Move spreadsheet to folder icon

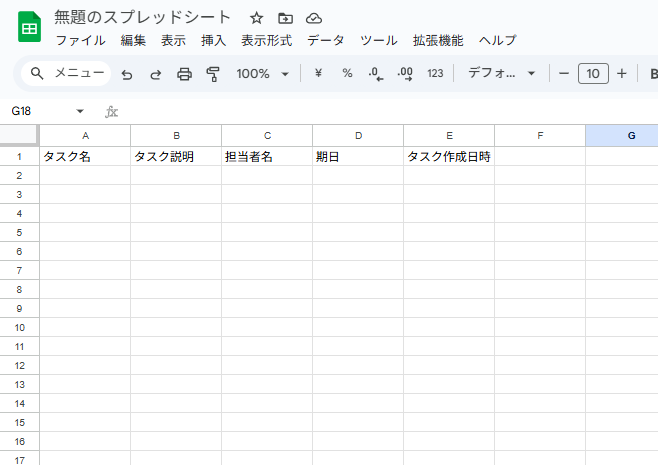pos(285,18)
